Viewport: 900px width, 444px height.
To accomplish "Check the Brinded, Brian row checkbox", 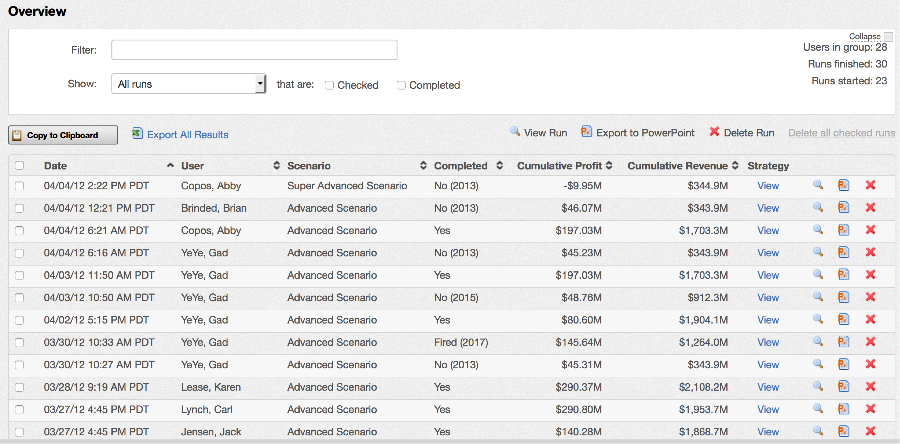I will click(x=20, y=208).
